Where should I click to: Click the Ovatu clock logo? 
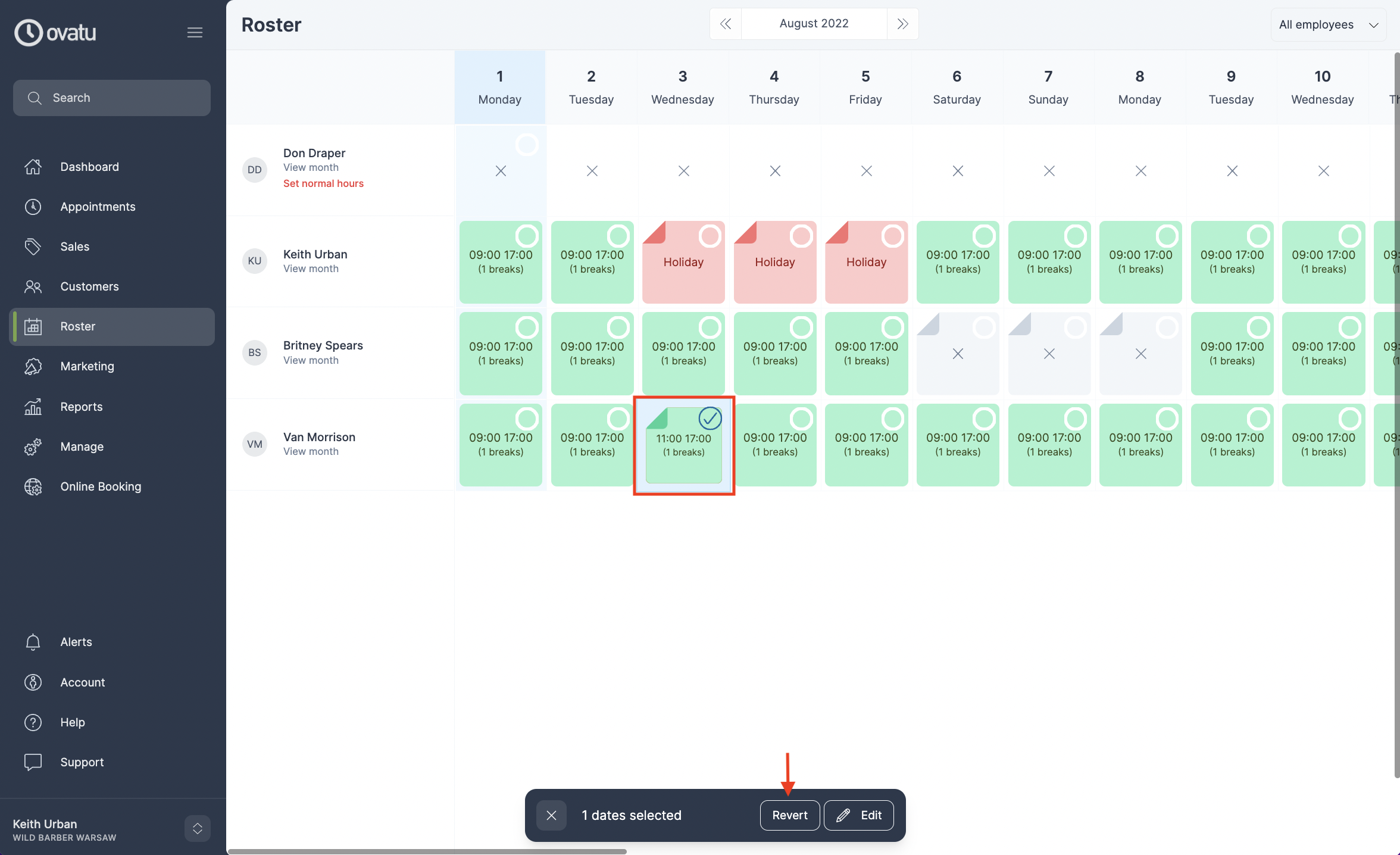(29, 32)
